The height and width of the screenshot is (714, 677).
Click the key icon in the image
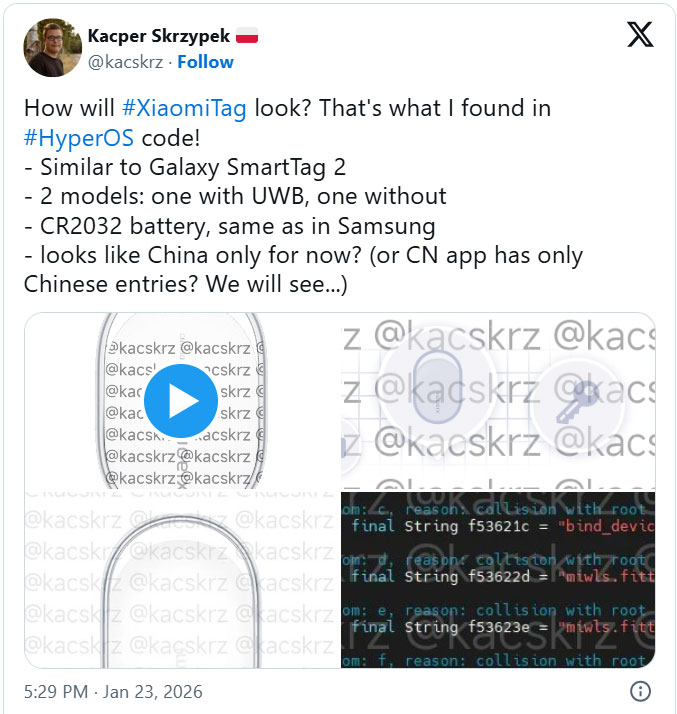(x=578, y=403)
